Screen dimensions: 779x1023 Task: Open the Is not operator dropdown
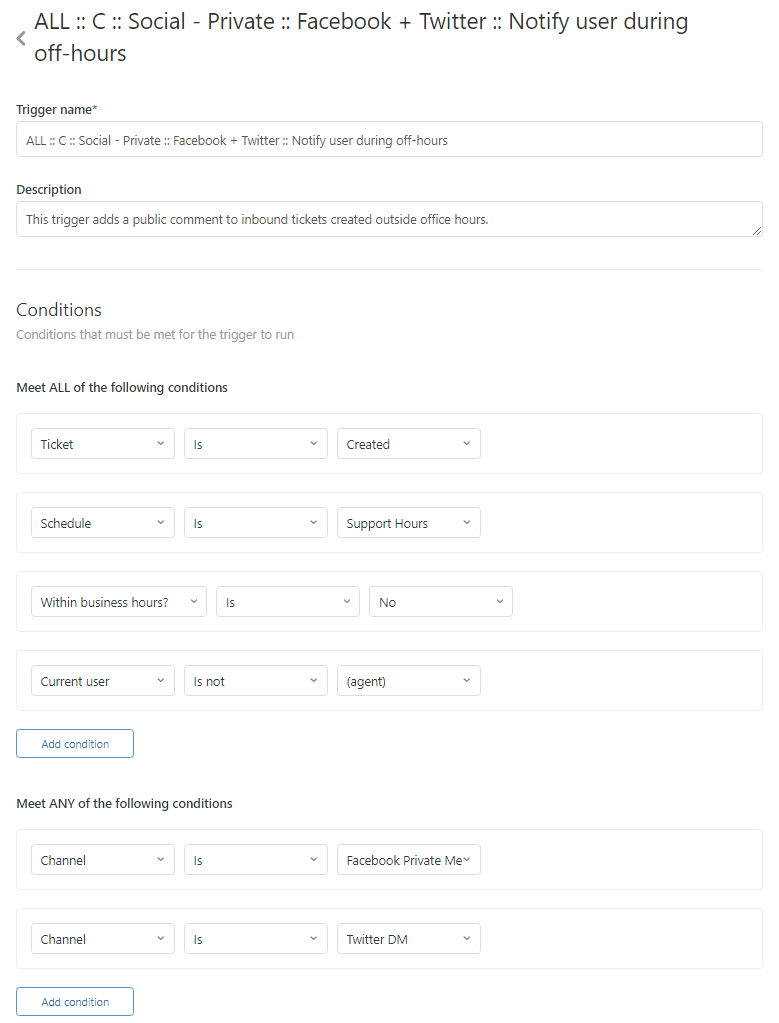255,680
